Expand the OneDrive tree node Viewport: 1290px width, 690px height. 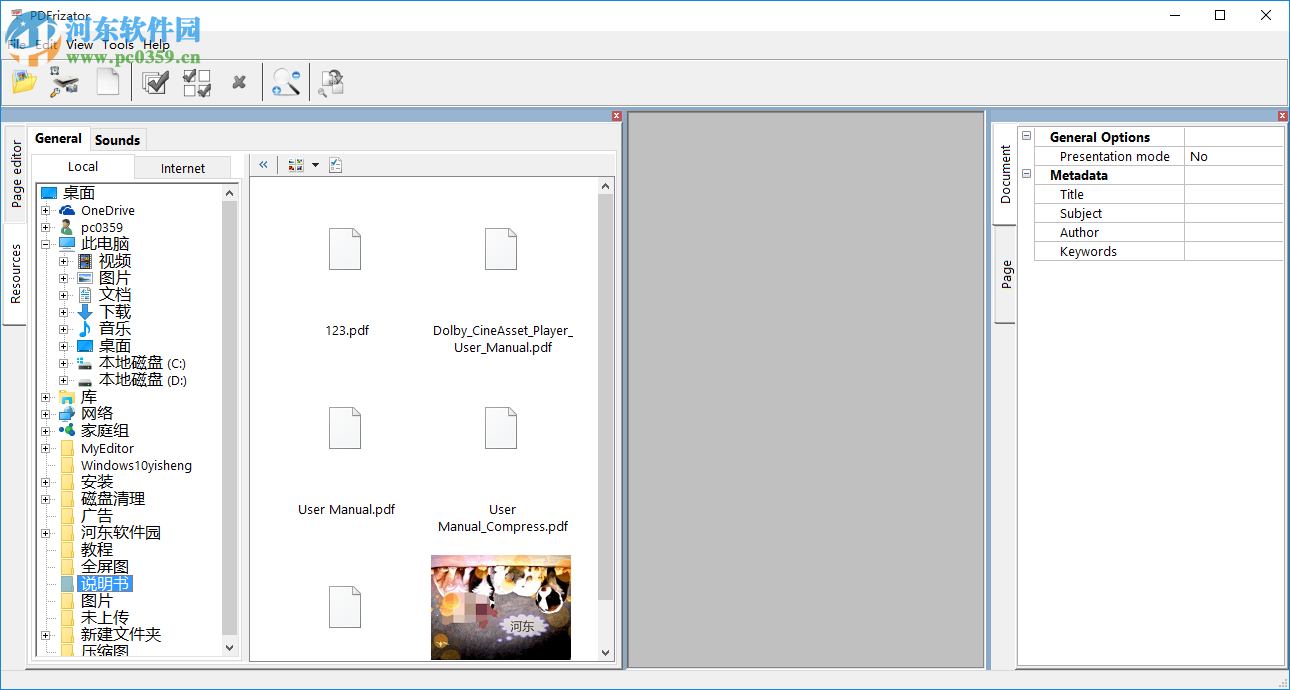pos(45,211)
